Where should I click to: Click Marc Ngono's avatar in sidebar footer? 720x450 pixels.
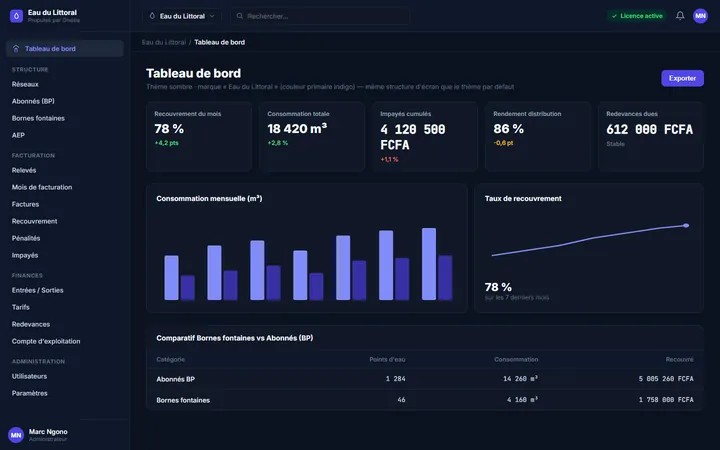click(16, 434)
